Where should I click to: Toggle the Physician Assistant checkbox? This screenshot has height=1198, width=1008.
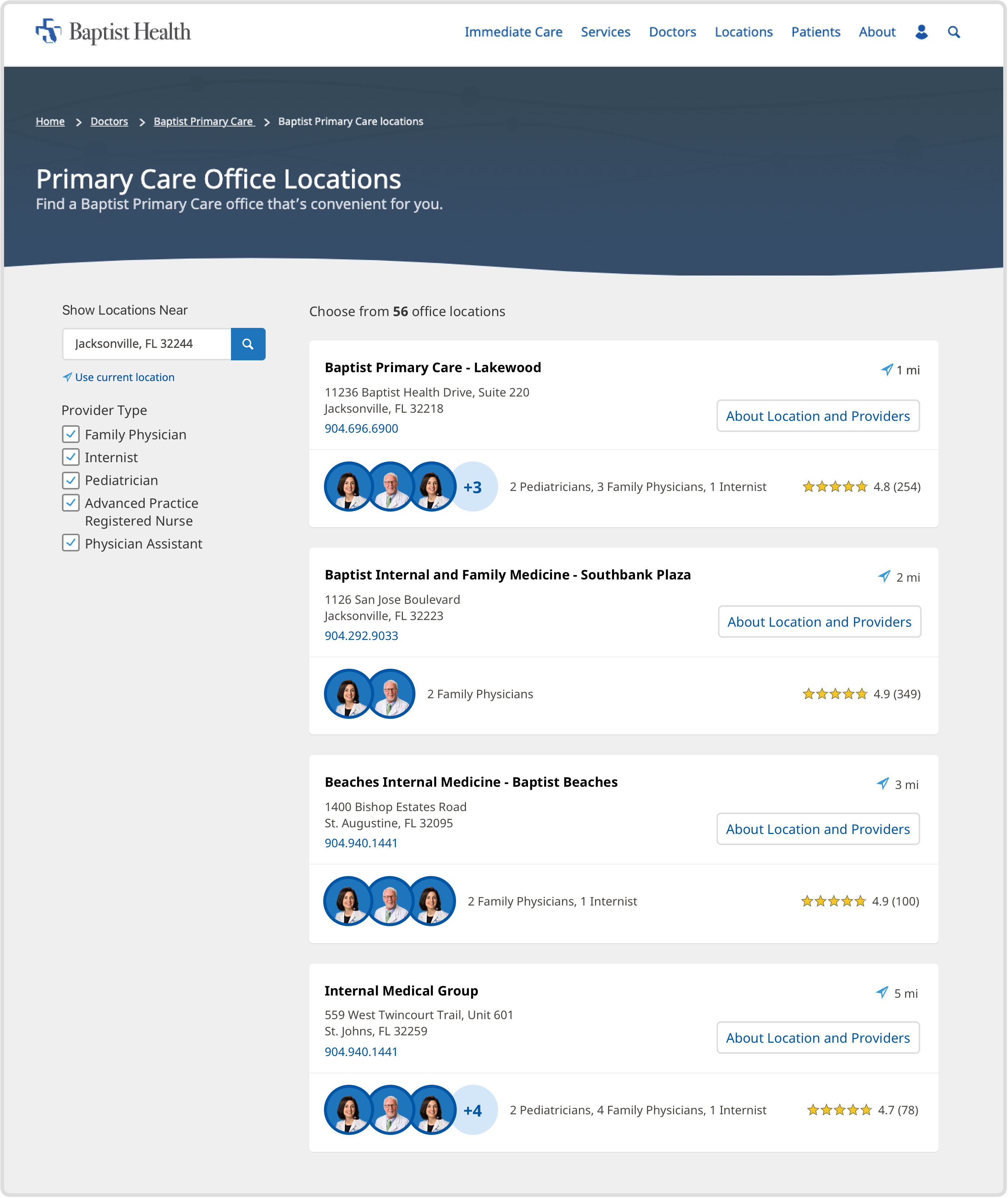point(71,543)
